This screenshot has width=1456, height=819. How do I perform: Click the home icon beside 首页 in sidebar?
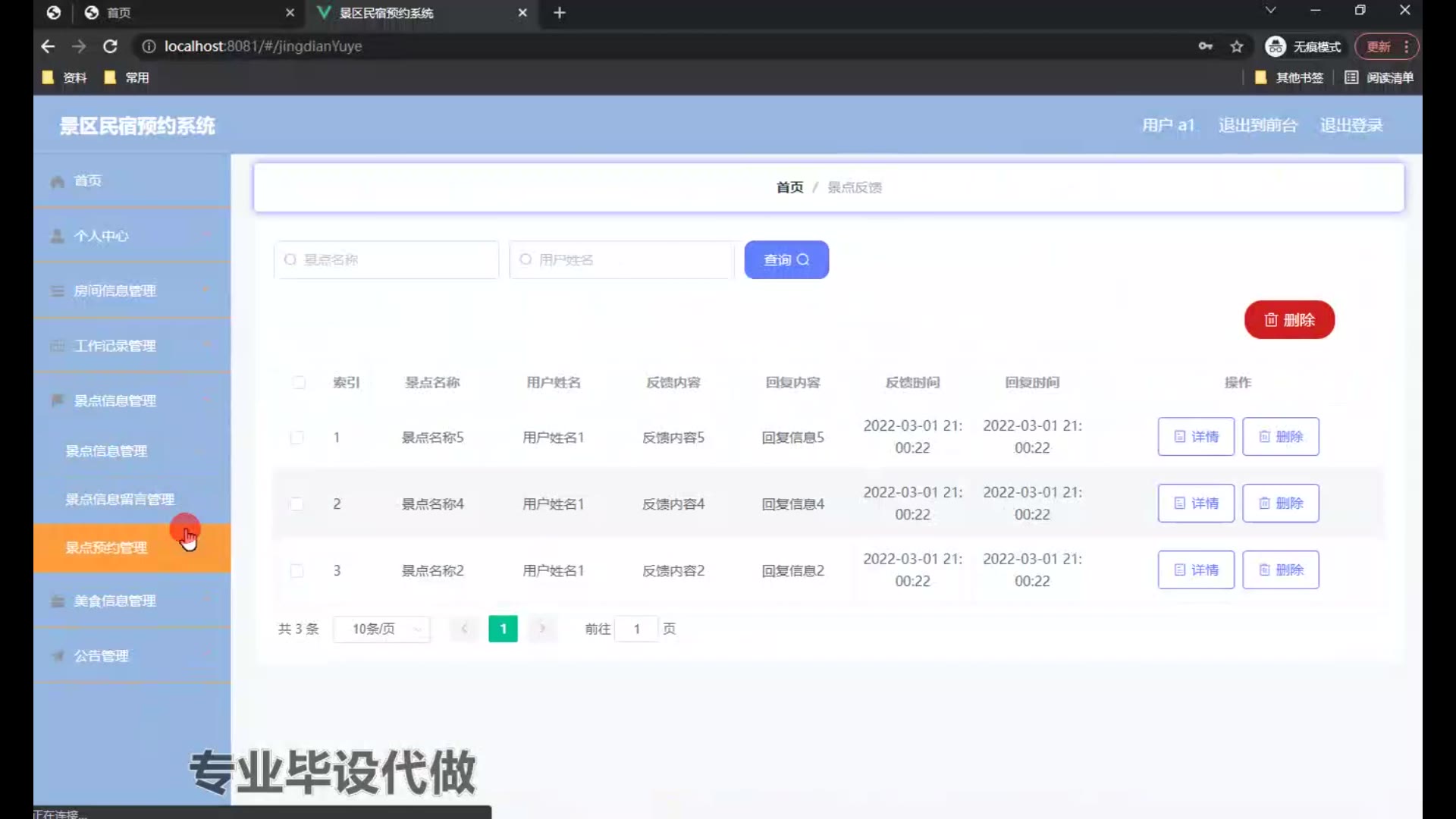click(x=57, y=181)
